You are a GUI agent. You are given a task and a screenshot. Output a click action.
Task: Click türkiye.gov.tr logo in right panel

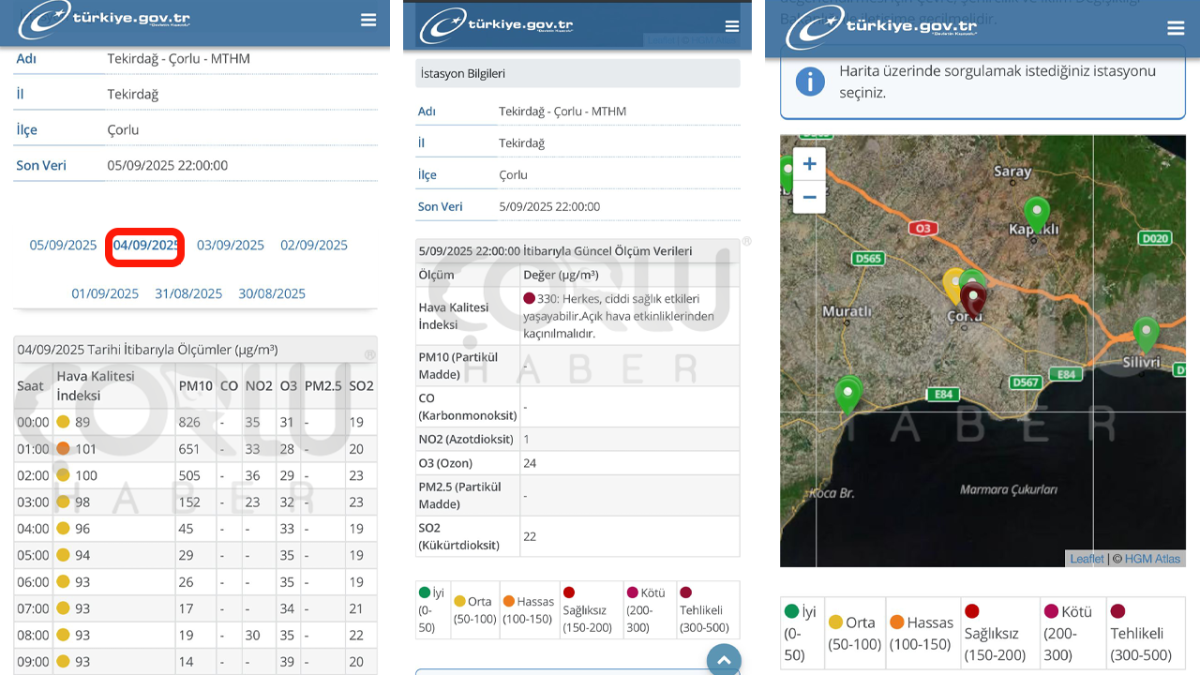(881, 28)
